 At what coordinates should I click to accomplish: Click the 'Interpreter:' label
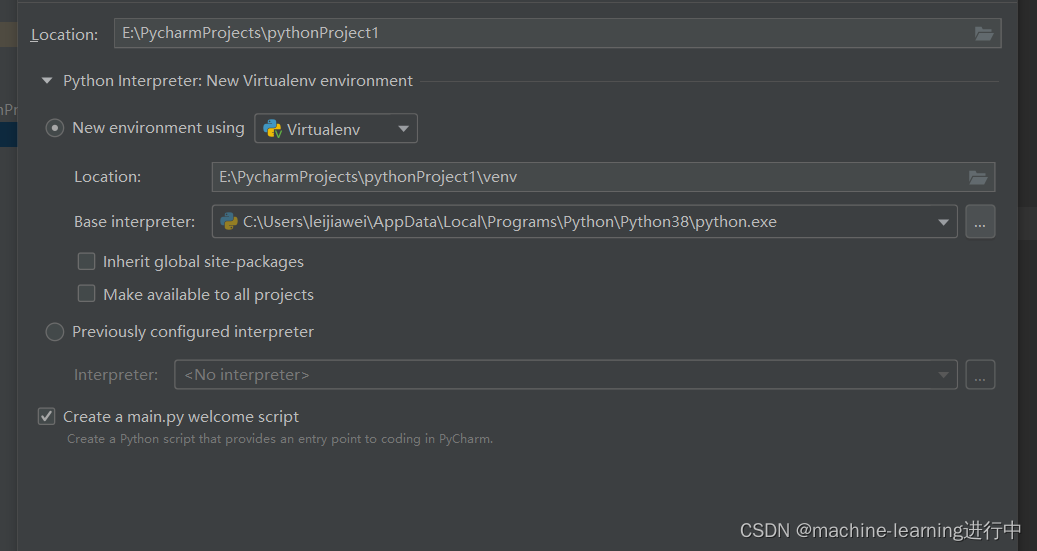click(116, 375)
